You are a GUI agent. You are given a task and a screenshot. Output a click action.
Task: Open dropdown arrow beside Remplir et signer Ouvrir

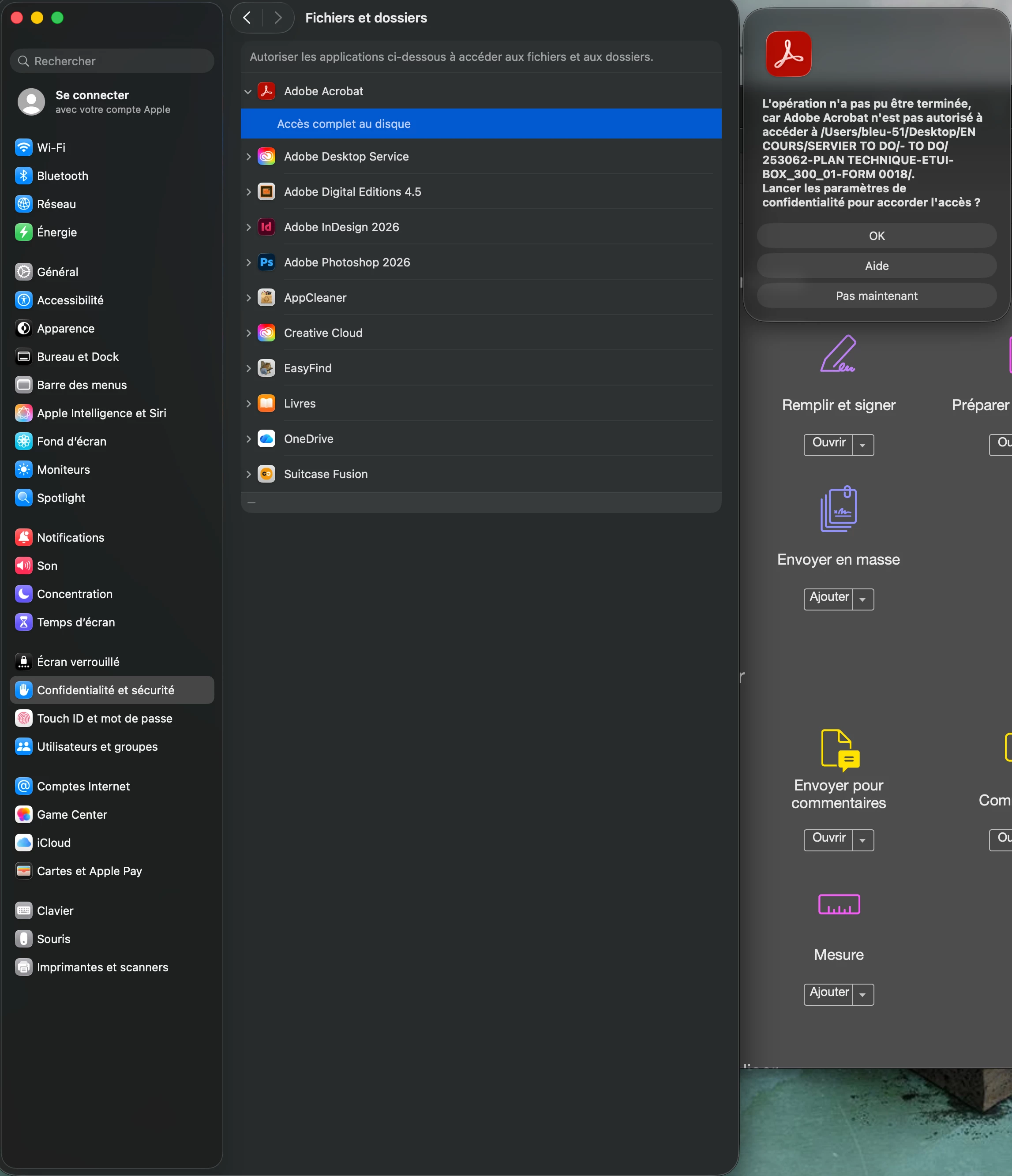[x=862, y=445]
